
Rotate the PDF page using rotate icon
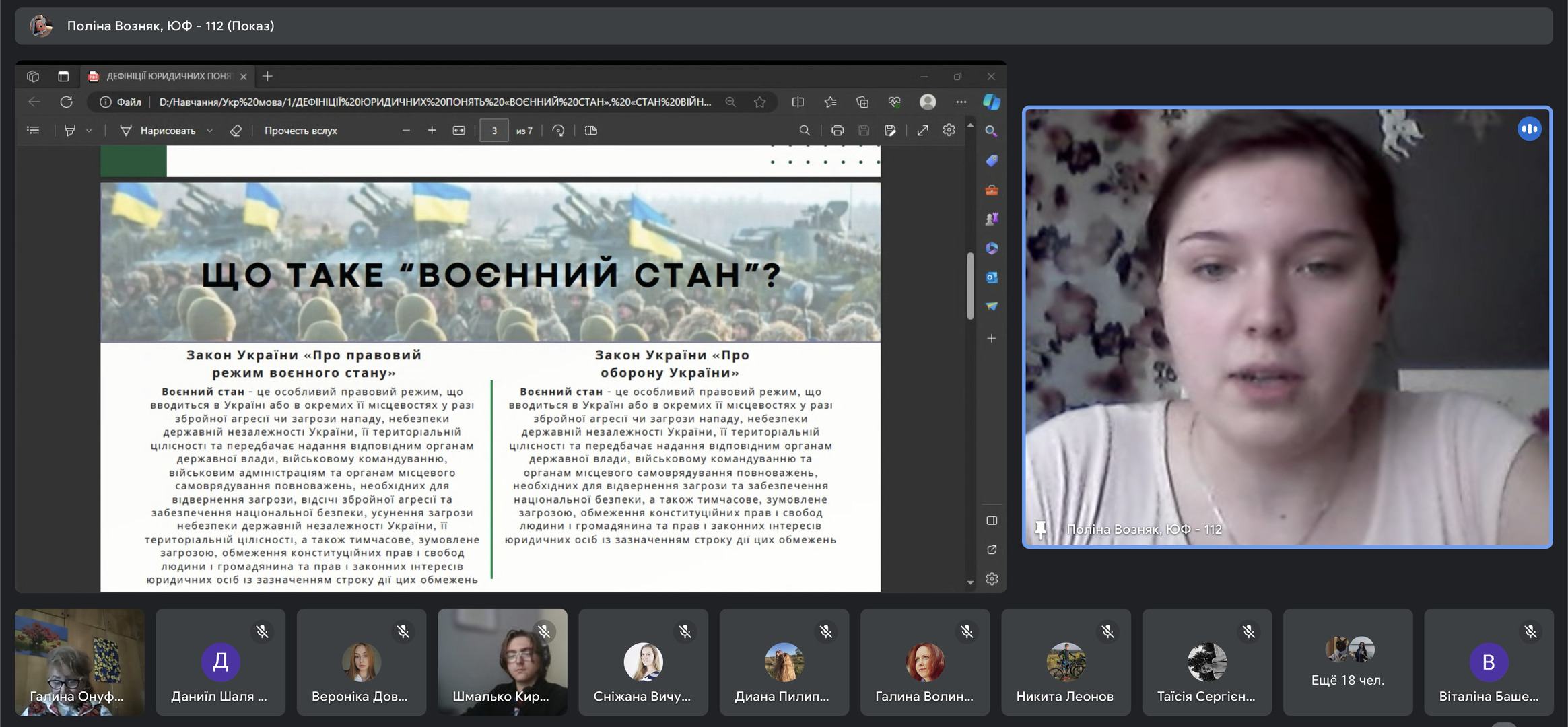558,131
